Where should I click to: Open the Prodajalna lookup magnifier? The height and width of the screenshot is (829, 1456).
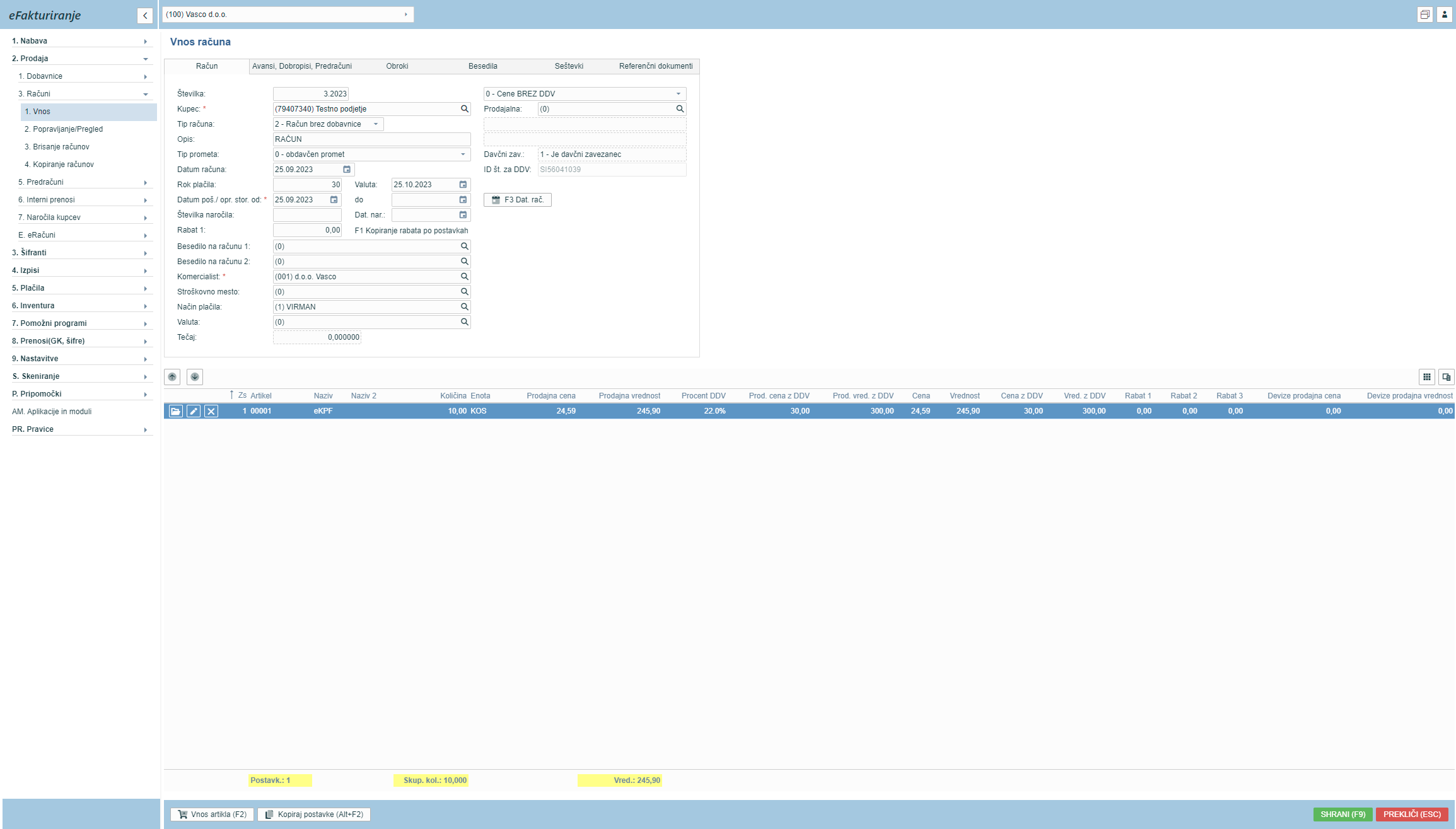coord(680,109)
